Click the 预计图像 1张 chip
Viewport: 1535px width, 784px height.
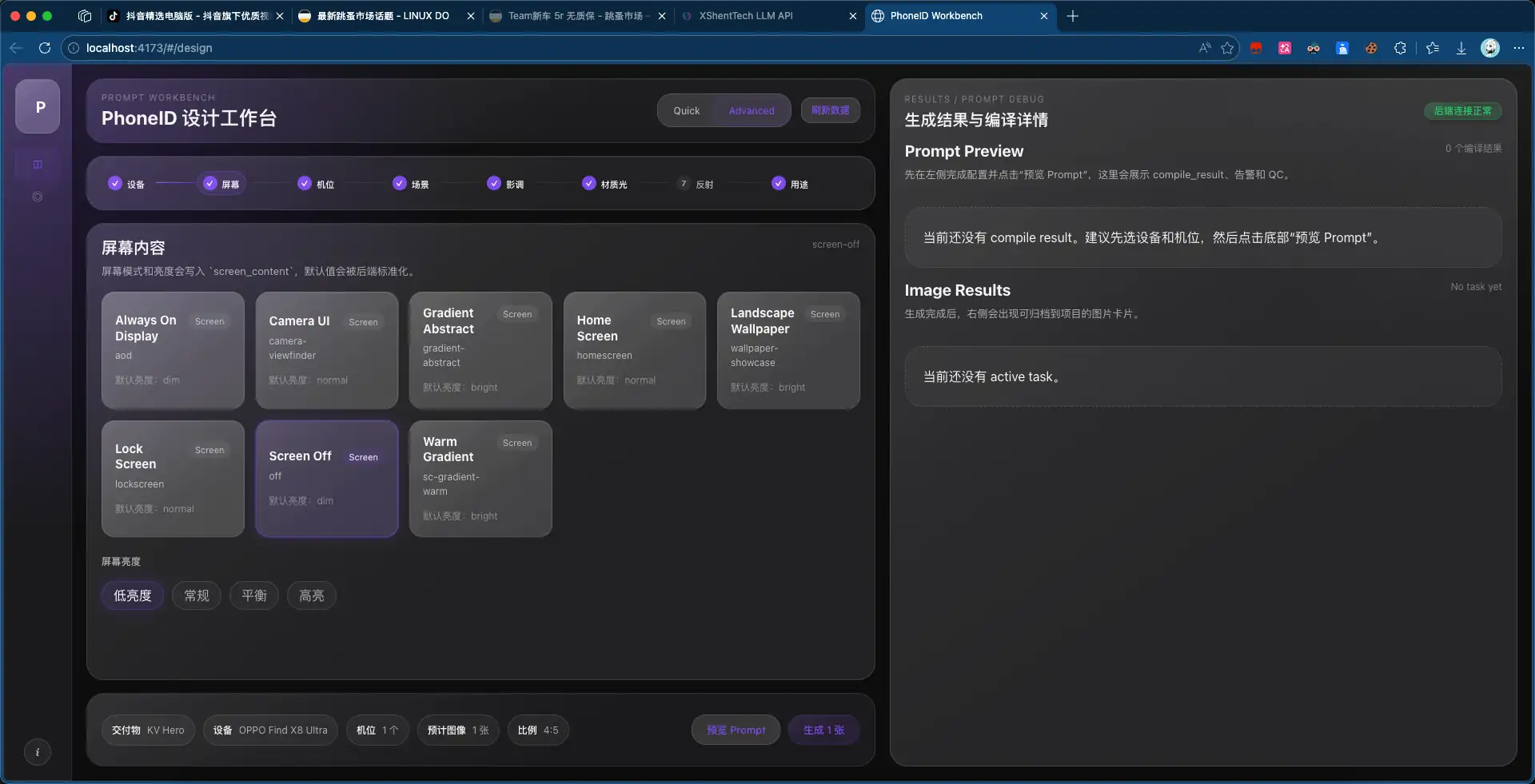click(458, 730)
